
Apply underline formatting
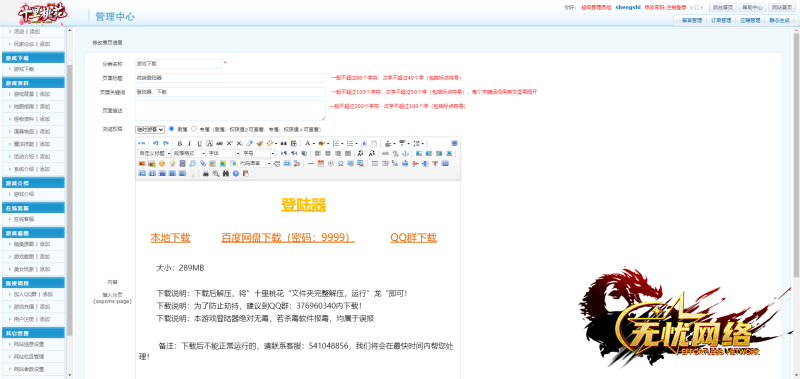(199, 143)
